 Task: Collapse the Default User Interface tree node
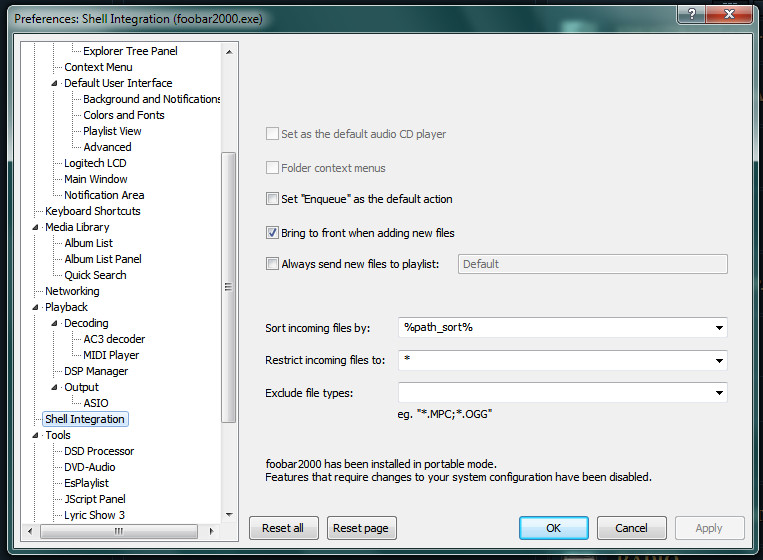pyautogui.click(x=54, y=83)
